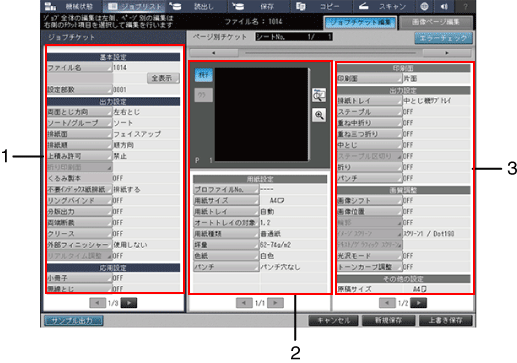
Task: Open the スキャン scan function
Action: pos(383,6)
